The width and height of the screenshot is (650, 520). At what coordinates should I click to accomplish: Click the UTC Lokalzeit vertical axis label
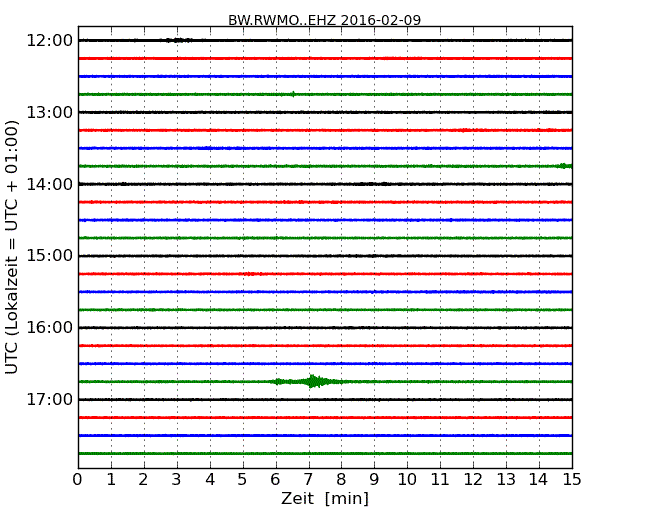coord(12,247)
